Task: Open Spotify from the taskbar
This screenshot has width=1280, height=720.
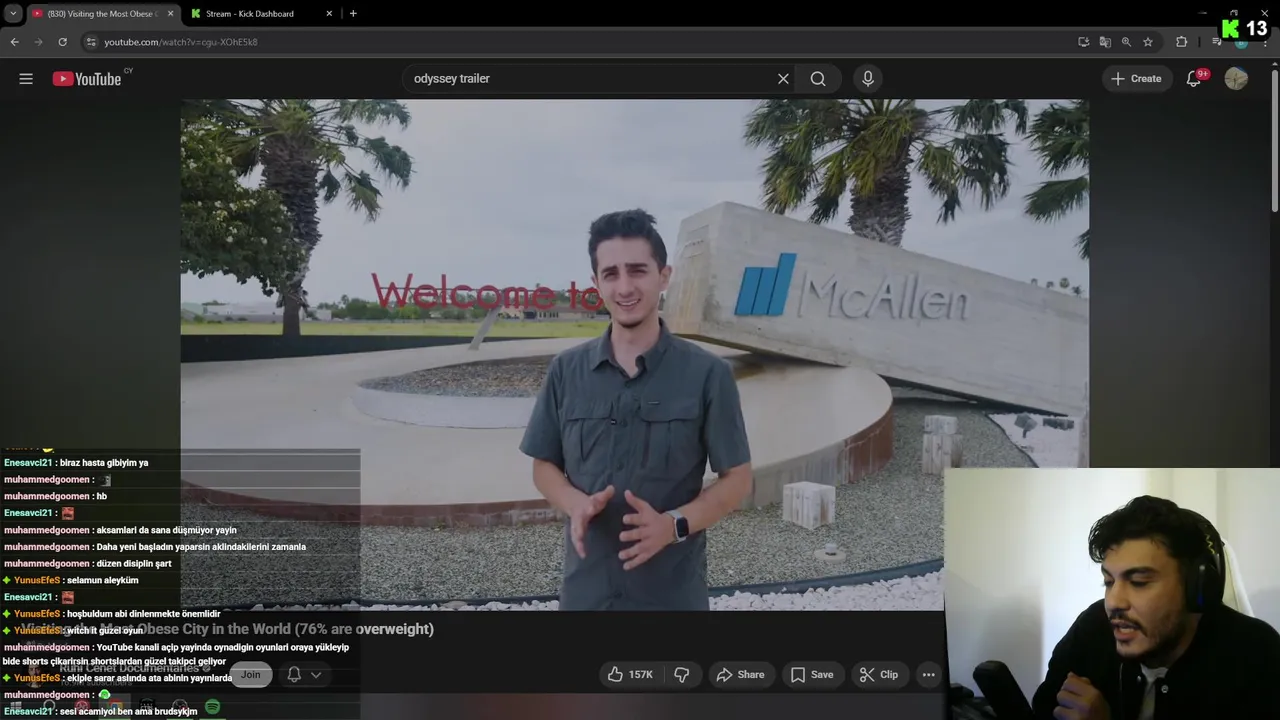Action: (x=212, y=707)
